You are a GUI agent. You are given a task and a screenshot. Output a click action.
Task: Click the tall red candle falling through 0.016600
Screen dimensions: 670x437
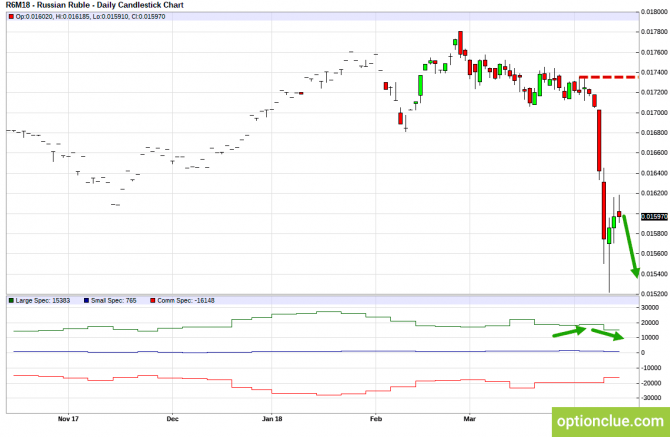(x=599, y=141)
